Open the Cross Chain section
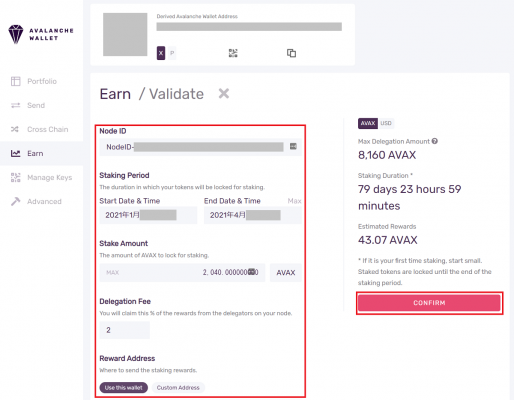 tap(39, 129)
